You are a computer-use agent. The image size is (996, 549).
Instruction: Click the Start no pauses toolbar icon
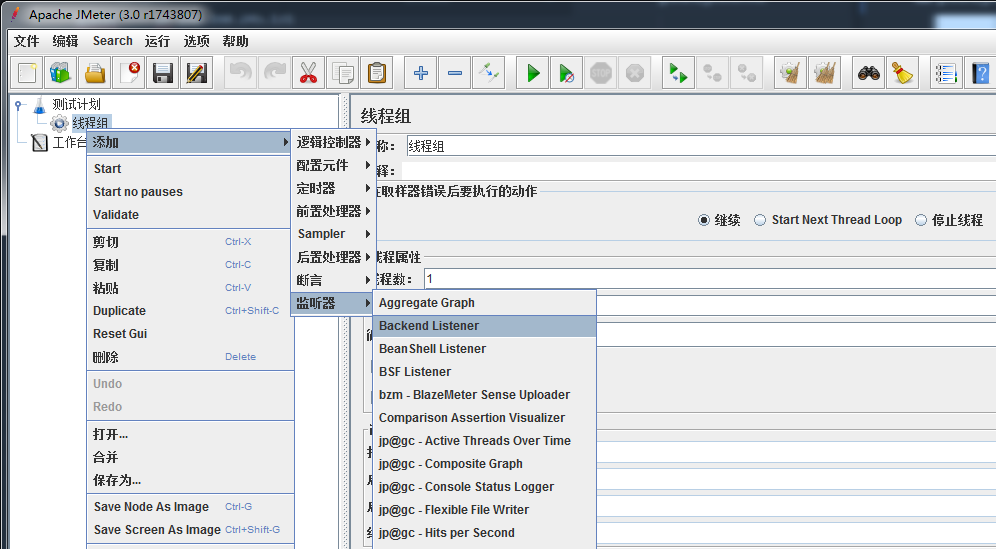point(567,73)
